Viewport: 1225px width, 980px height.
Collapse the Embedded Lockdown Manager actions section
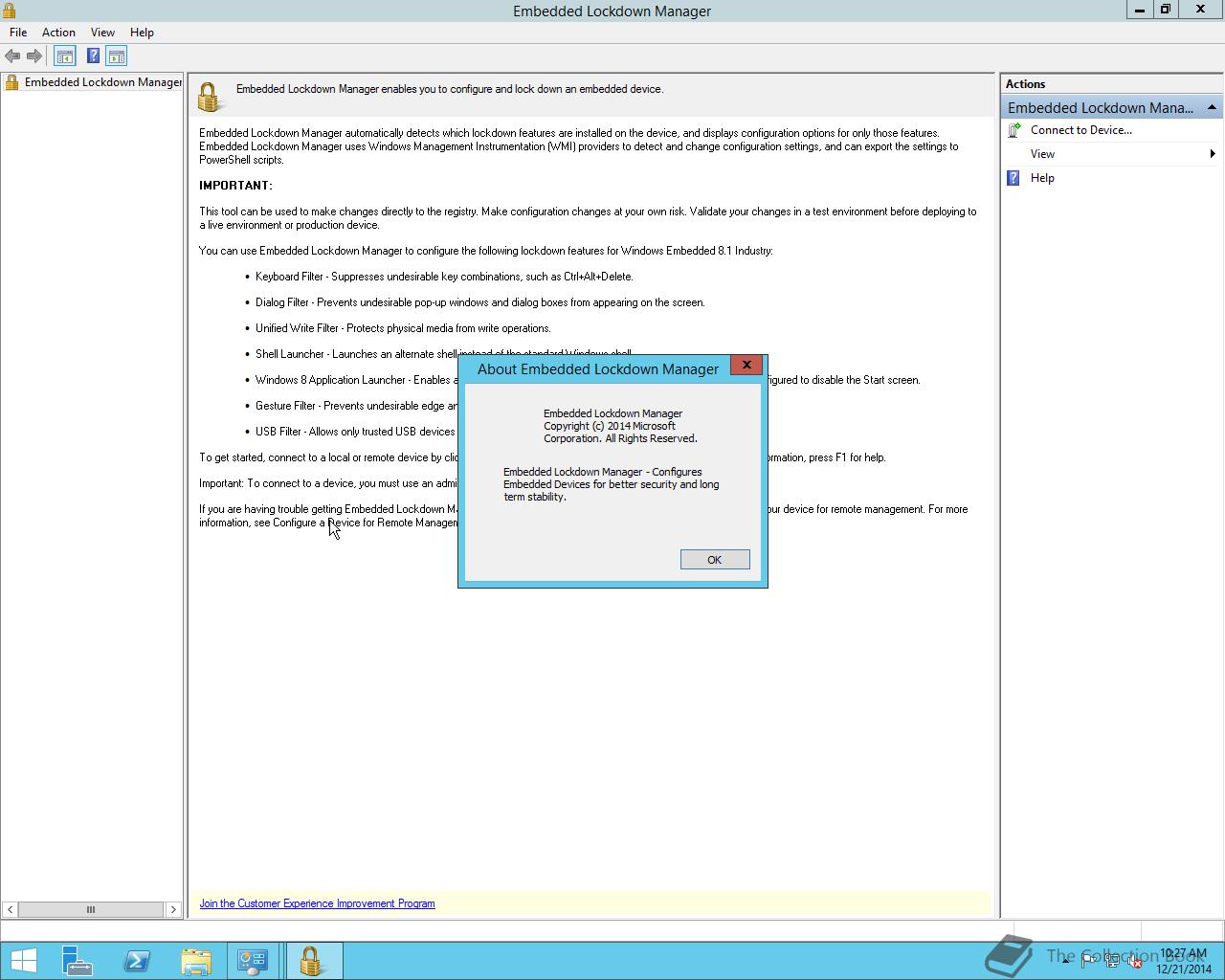point(1212,107)
